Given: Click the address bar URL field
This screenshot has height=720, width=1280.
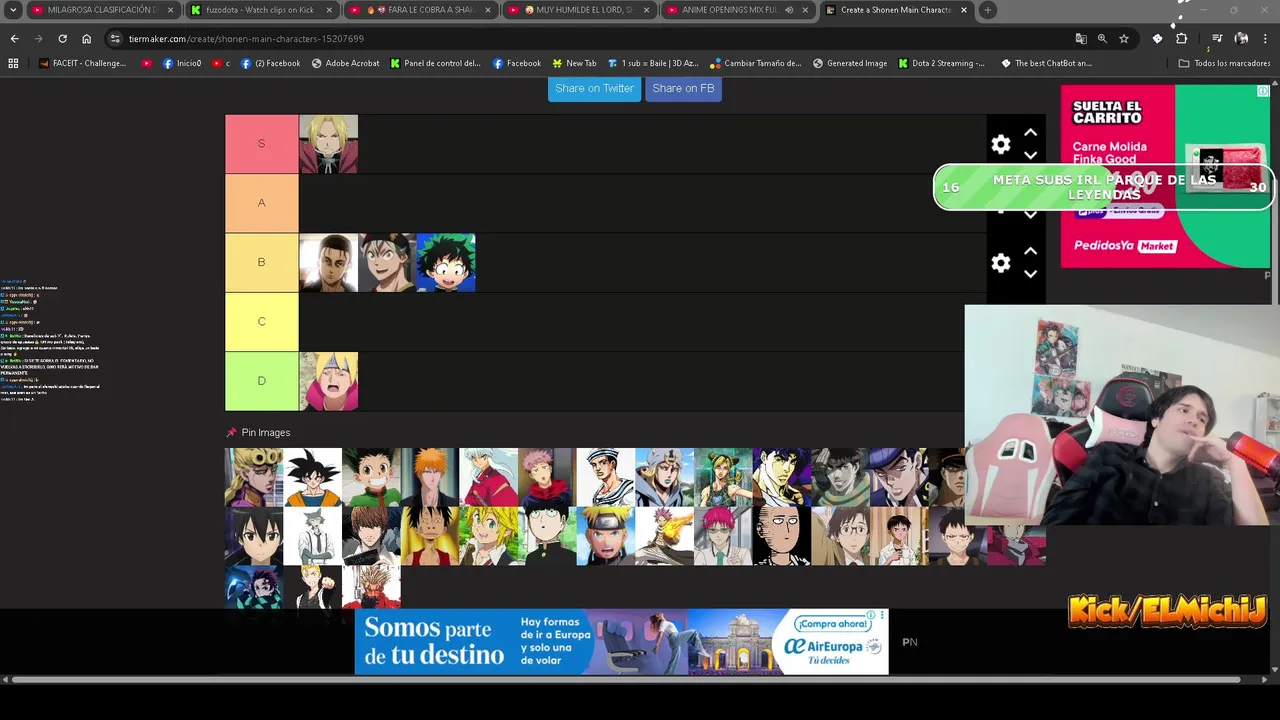Looking at the screenshot, I should point(590,38).
